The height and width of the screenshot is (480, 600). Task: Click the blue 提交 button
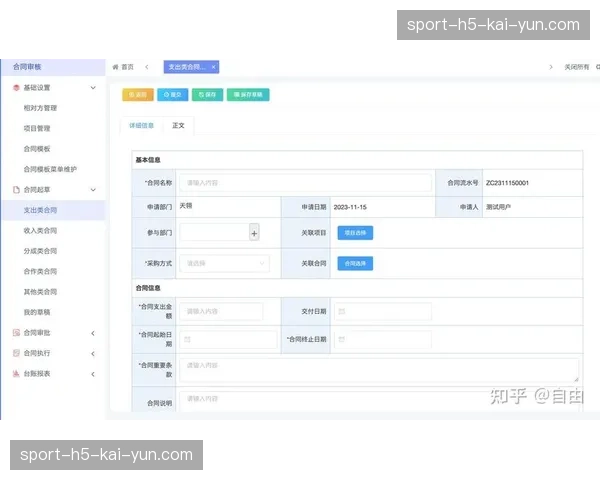(x=173, y=95)
